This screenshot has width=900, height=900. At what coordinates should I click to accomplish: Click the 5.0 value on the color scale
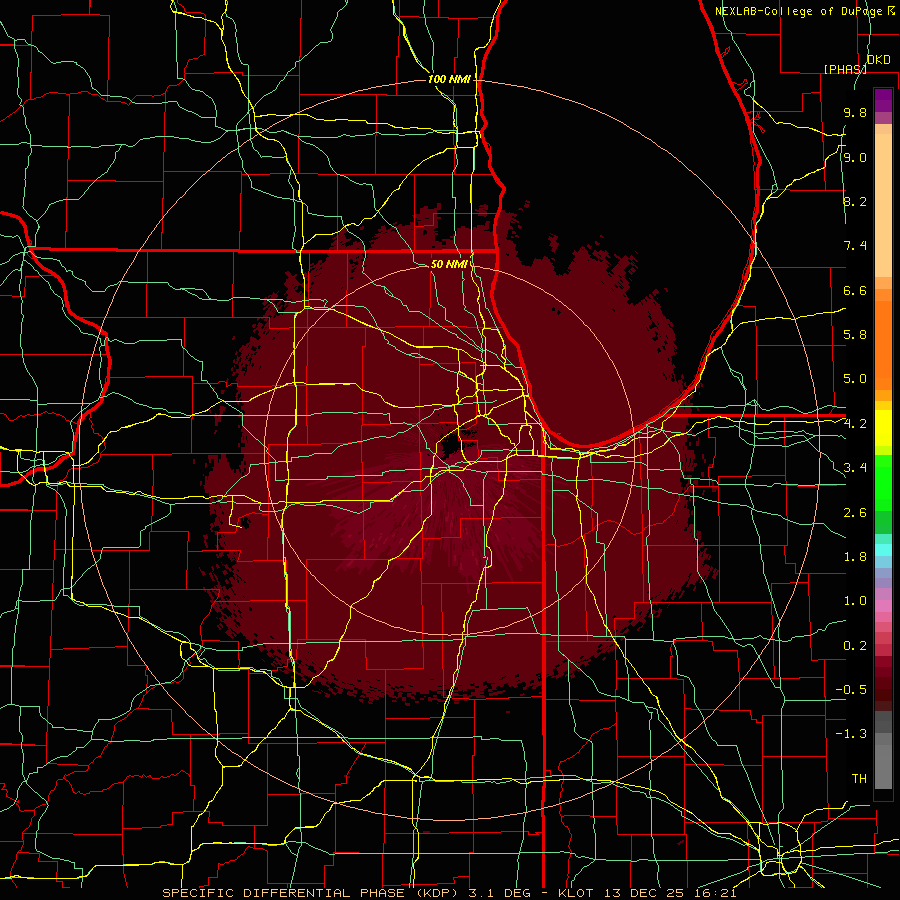coord(855,379)
